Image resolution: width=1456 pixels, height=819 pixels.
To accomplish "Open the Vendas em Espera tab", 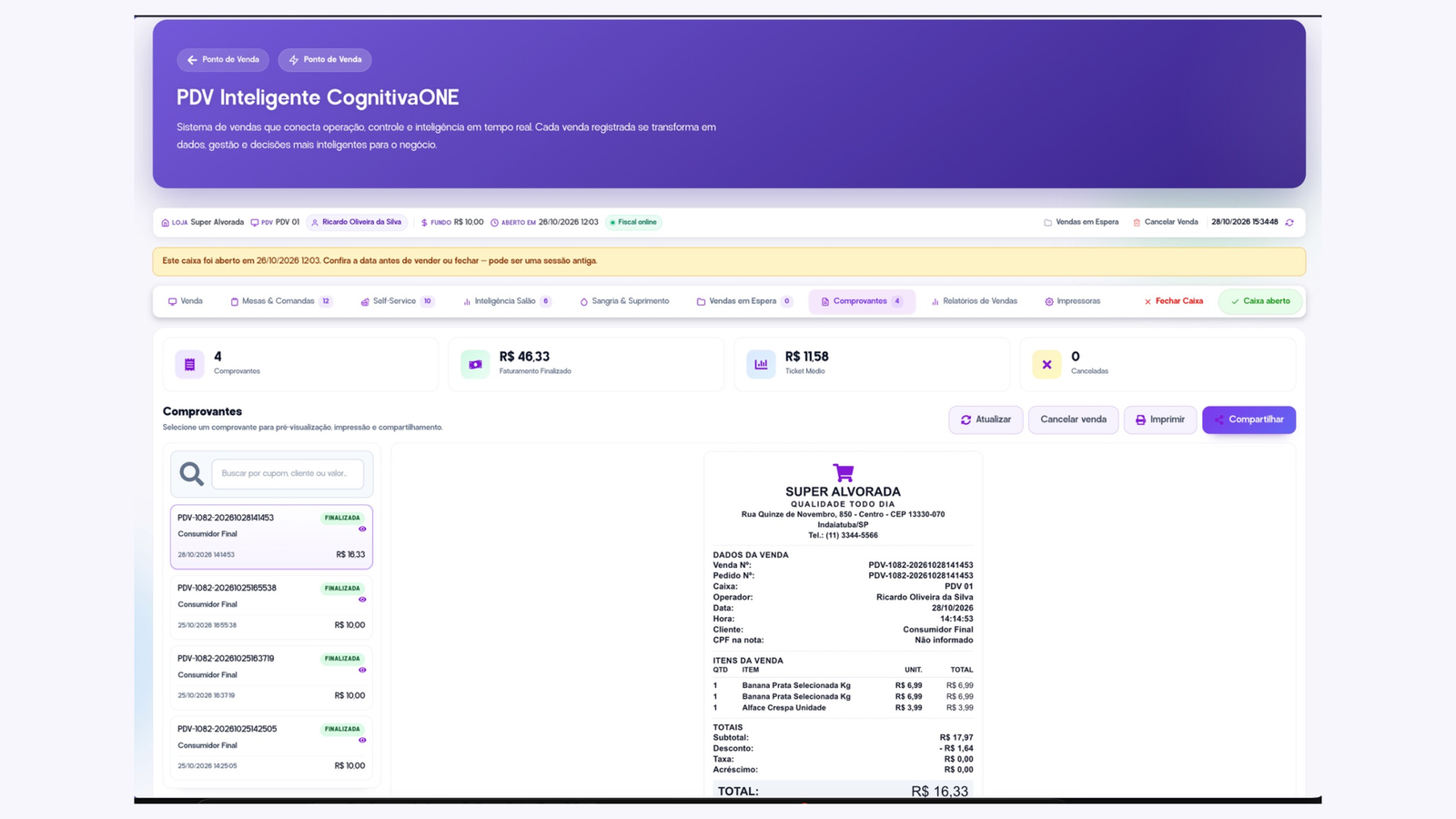I will 744,301.
